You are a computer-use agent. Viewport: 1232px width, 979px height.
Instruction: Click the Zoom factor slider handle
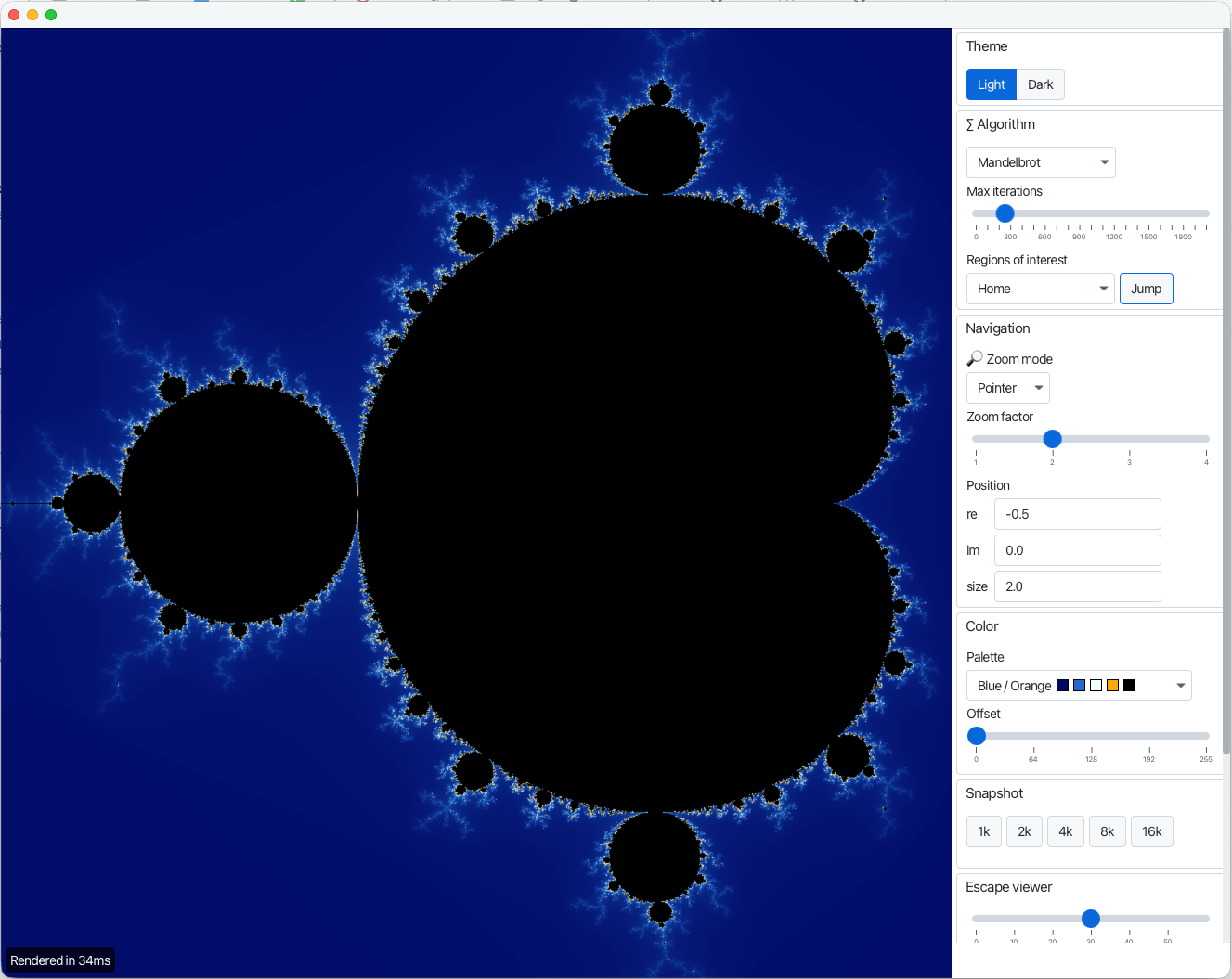tap(1052, 439)
